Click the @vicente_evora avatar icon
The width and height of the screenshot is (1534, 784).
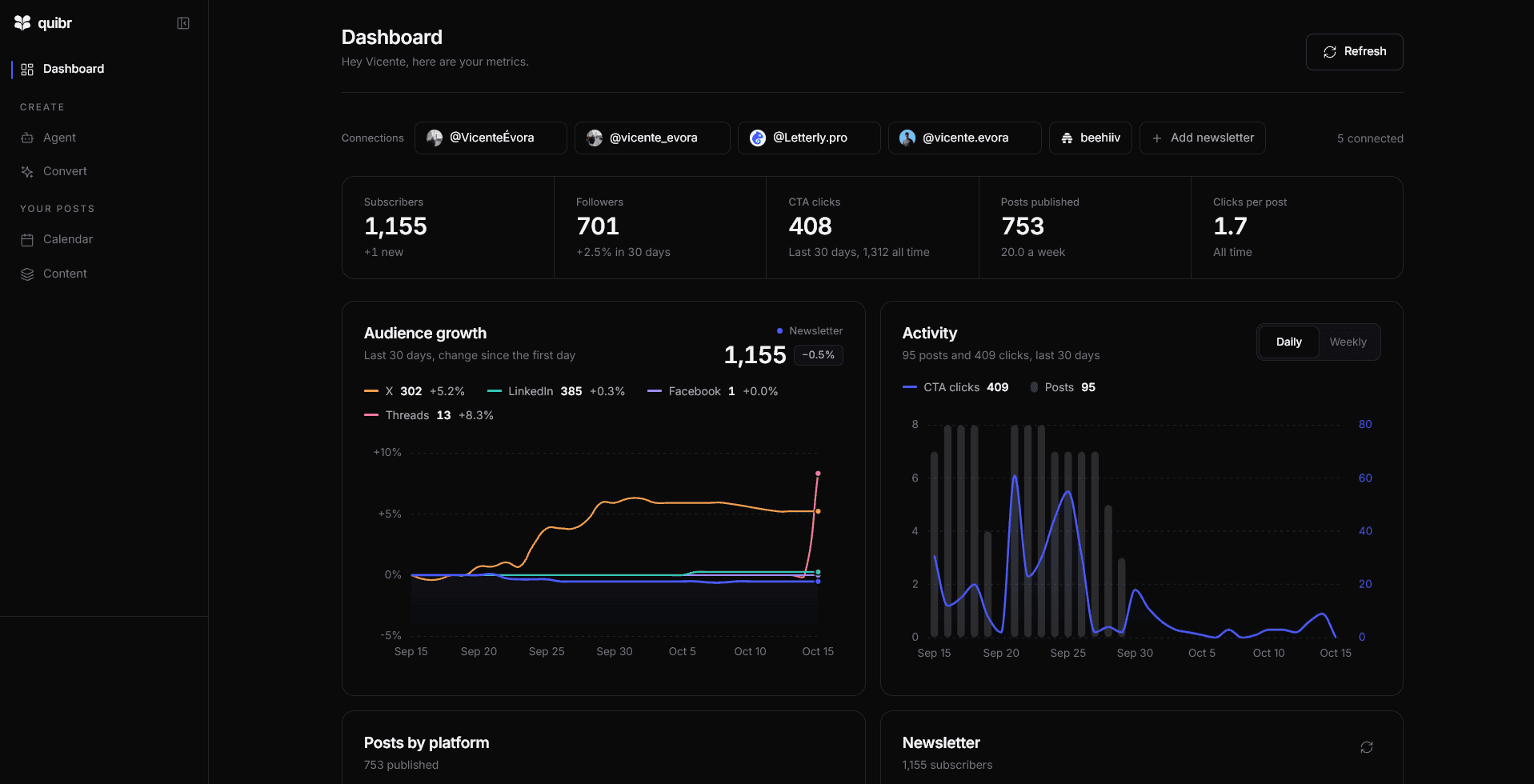click(x=595, y=138)
